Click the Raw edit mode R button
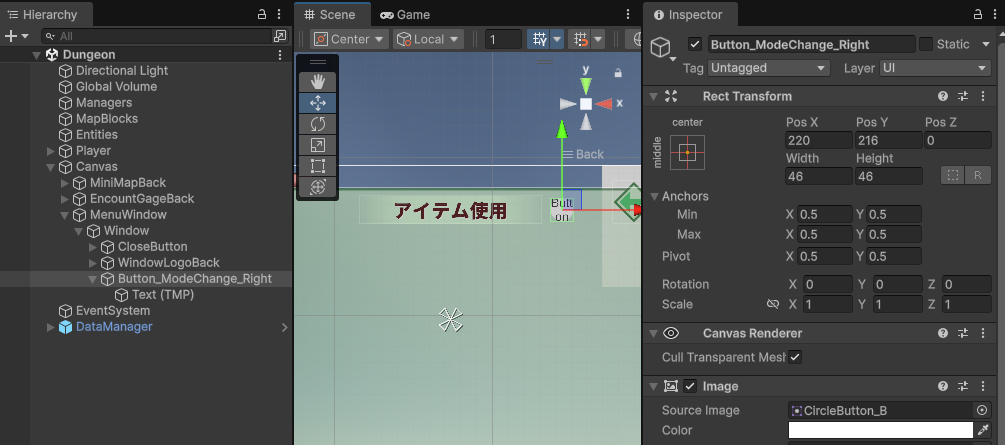The height and width of the screenshot is (445, 1005). (x=978, y=175)
